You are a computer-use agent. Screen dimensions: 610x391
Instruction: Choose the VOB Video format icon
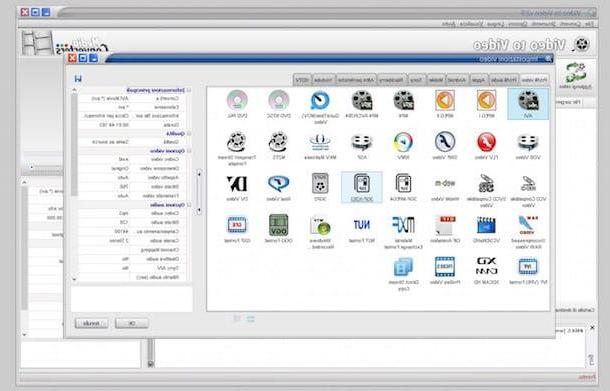pyautogui.click(x=528, y=146)
